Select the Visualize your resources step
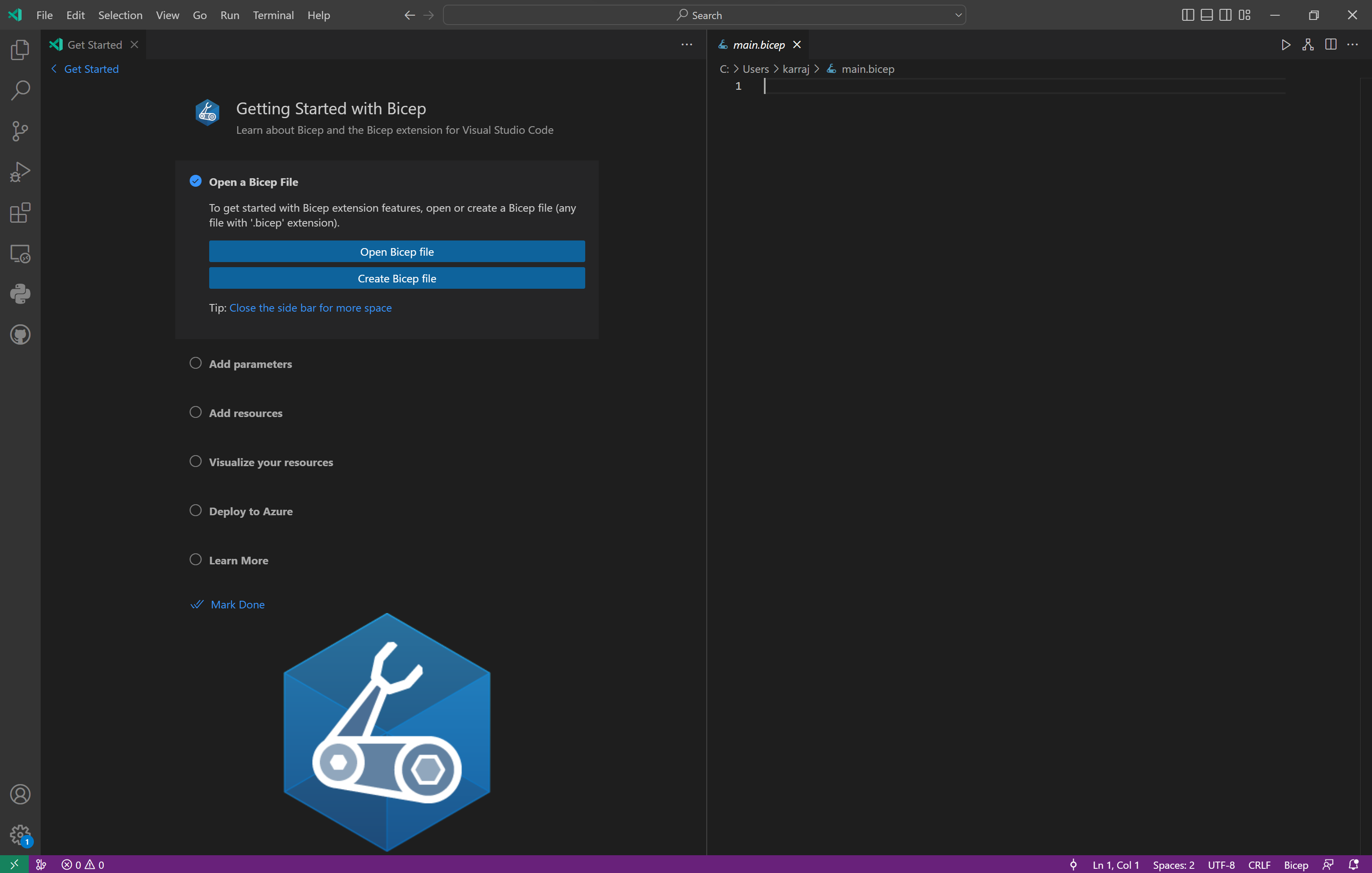Viewport: 1372px width, 873px height. [271, 462]
